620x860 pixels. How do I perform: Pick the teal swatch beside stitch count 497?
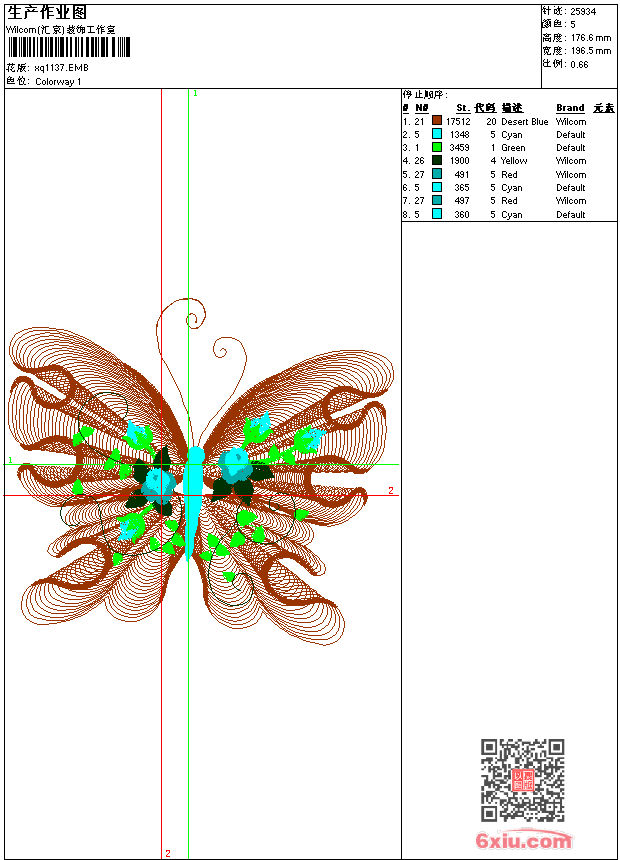[437, 200]
